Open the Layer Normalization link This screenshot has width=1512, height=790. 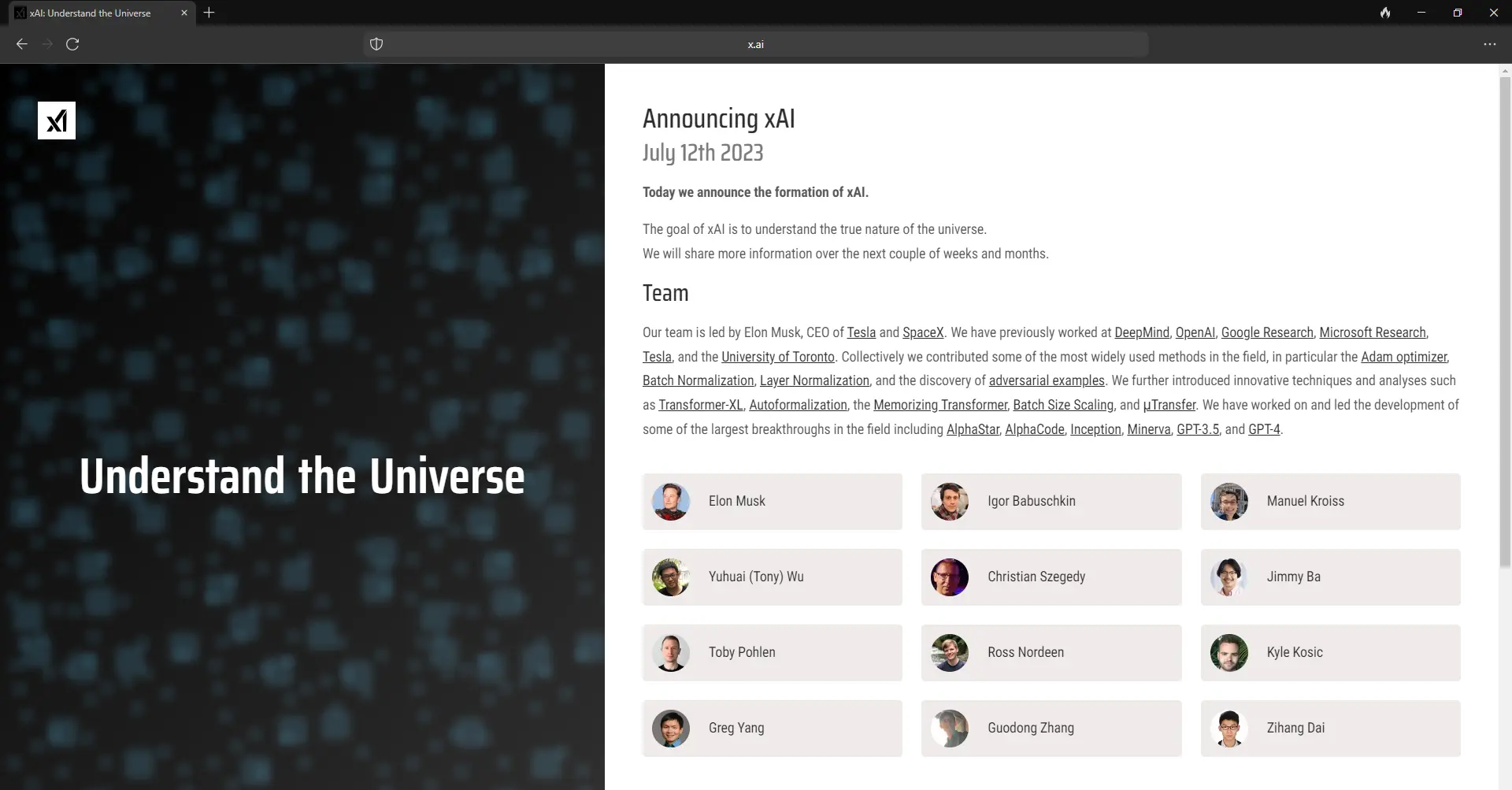(814, 380)
